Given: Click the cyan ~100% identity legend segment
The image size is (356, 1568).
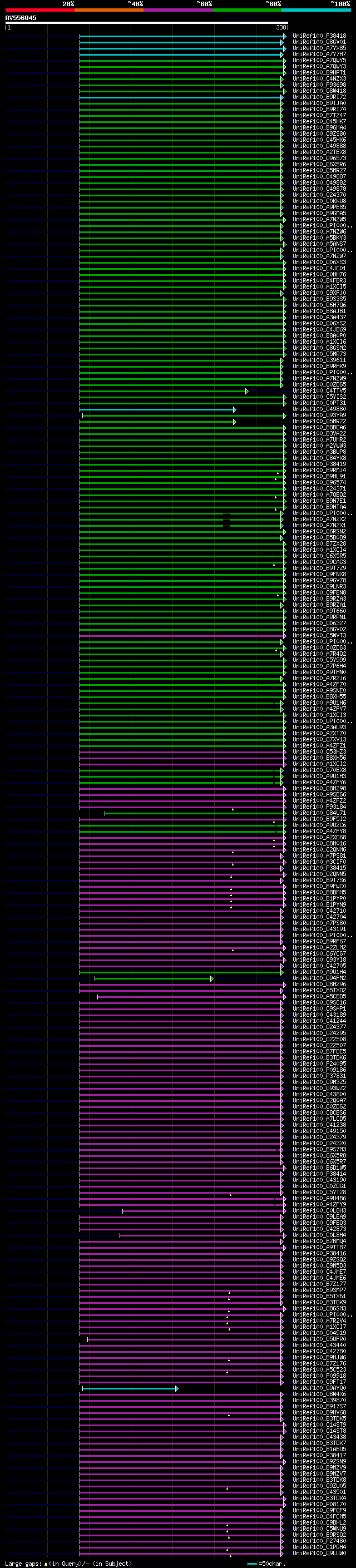Looking at the screenshot, I should coord(316,10).
